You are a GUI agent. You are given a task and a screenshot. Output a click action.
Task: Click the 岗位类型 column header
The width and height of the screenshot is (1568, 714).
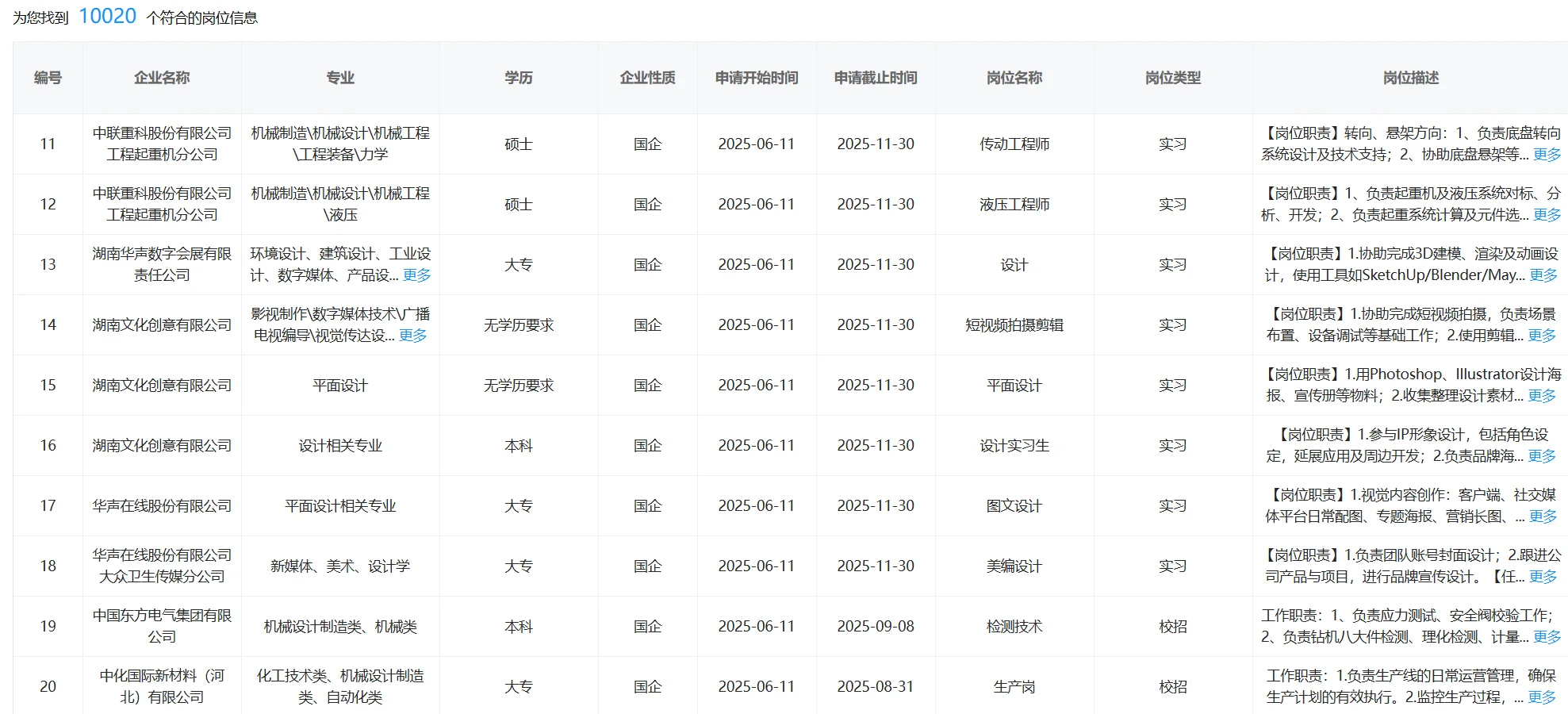click(1173, 77)
